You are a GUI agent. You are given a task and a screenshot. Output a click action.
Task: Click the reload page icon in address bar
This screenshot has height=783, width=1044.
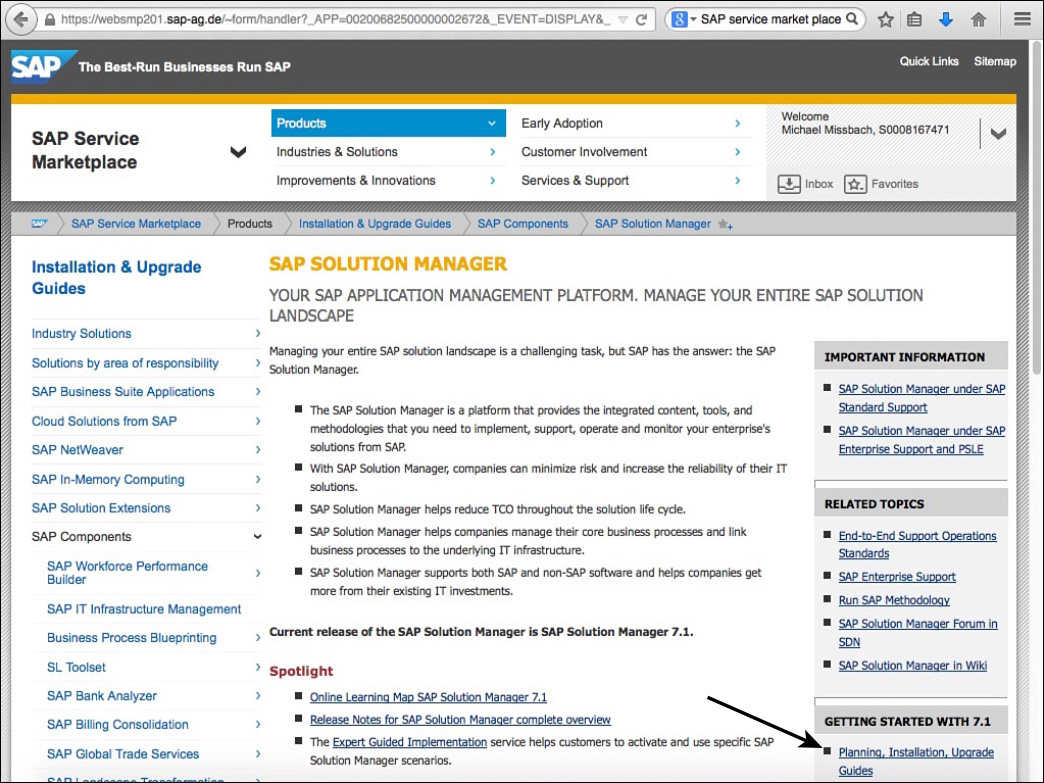[x=641, y=20]
